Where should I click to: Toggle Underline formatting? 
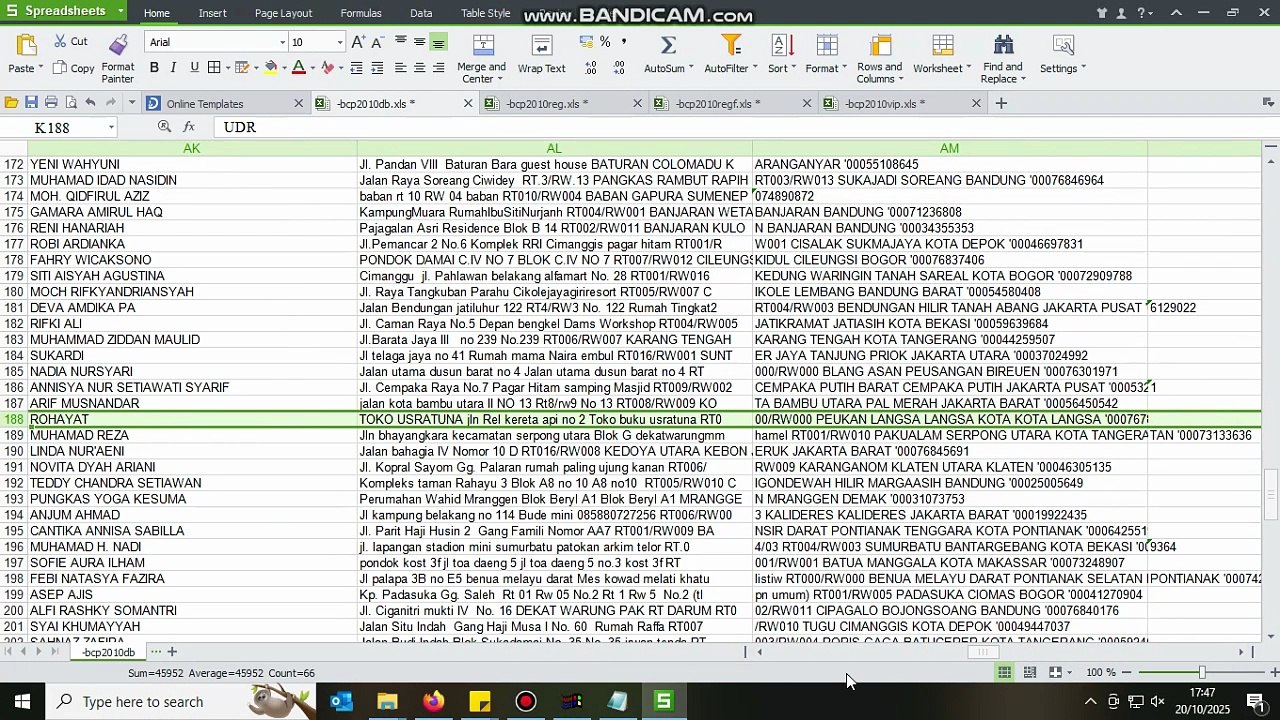(x=194, y=68)
